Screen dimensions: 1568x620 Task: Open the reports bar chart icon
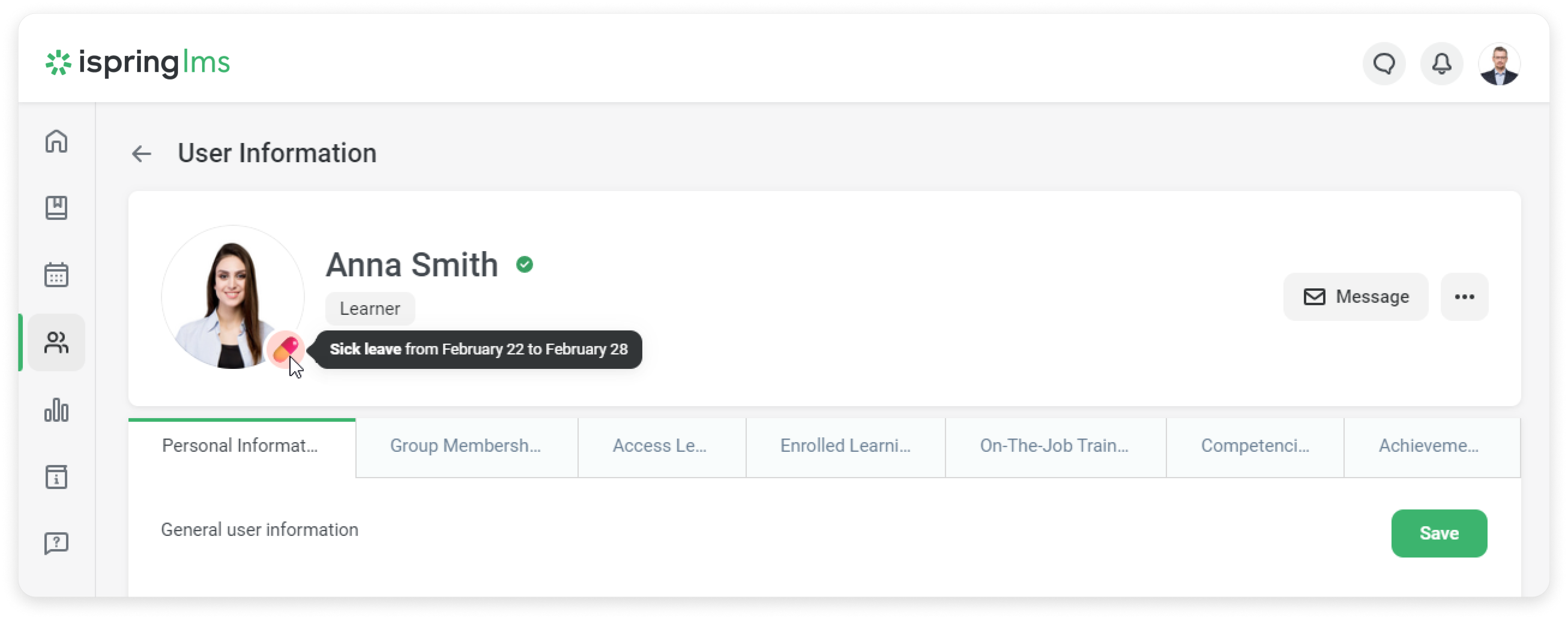pos(56,410)
